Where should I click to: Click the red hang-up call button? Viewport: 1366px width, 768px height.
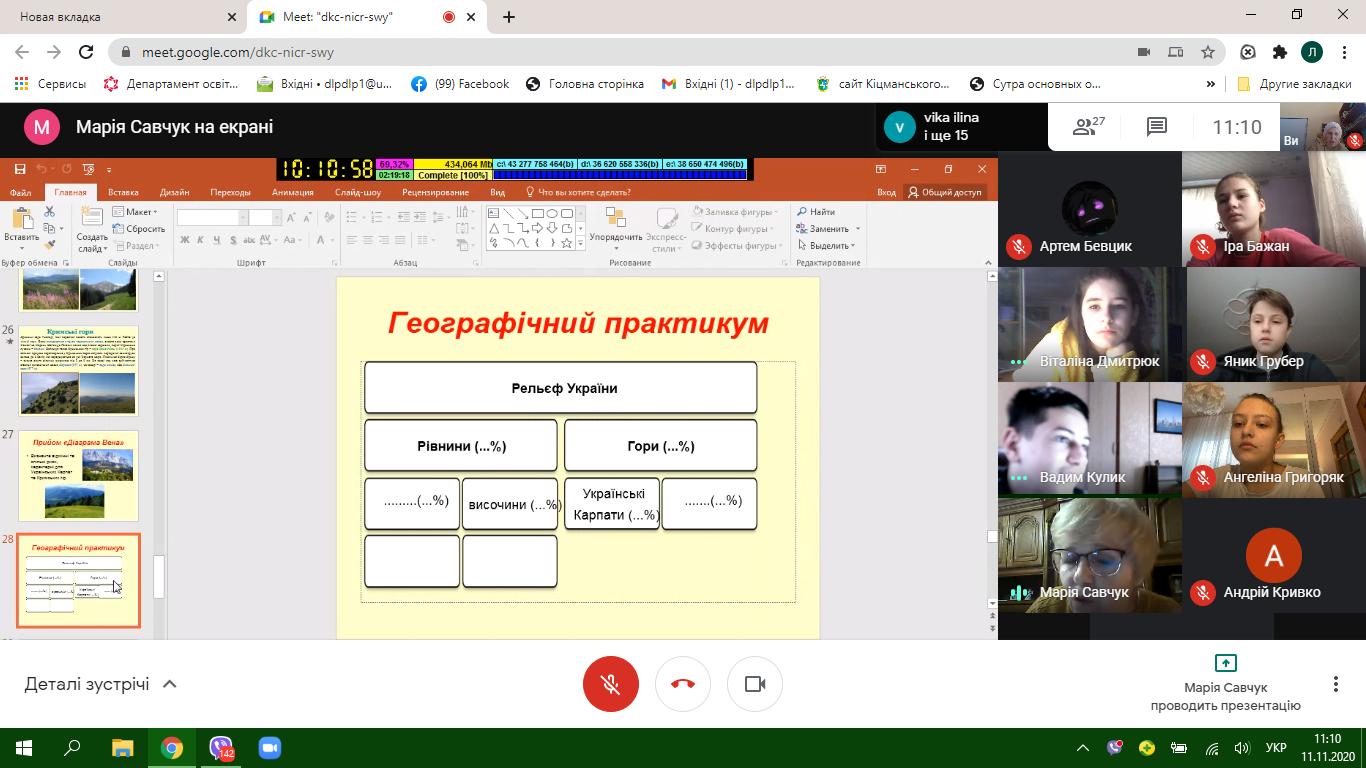(683, 684)
